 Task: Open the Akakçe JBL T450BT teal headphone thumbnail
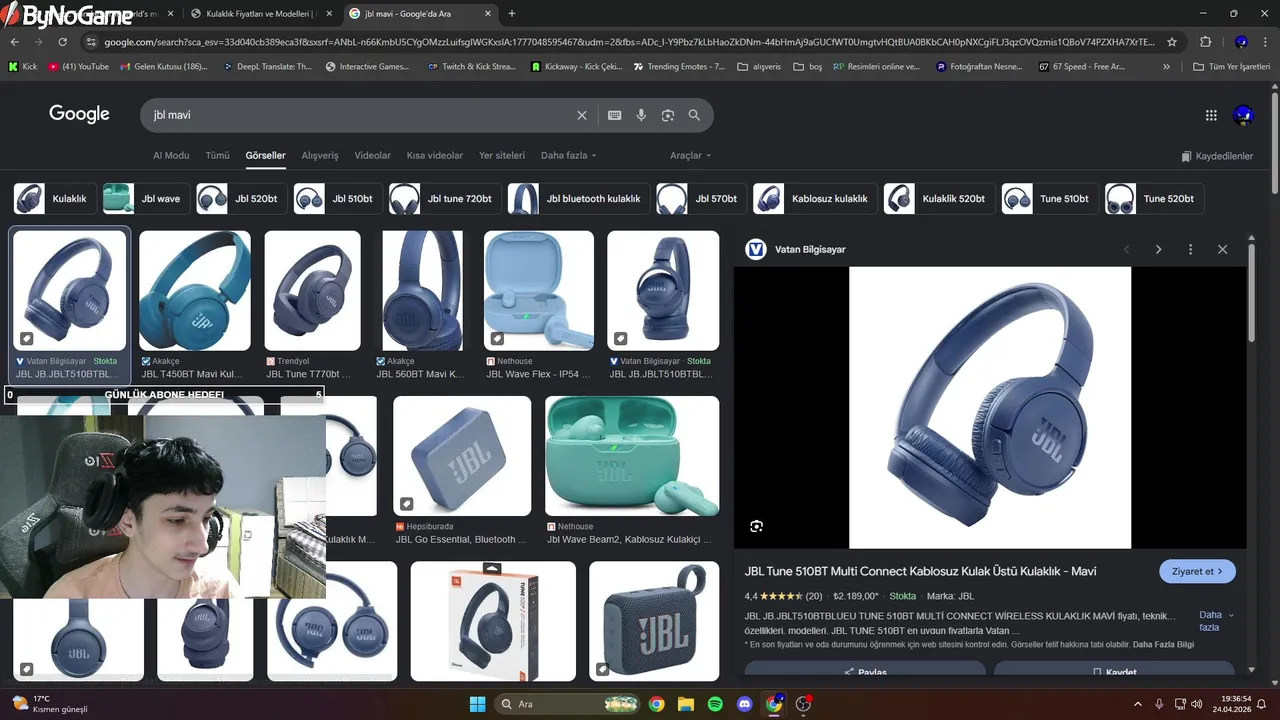(195, 291)
